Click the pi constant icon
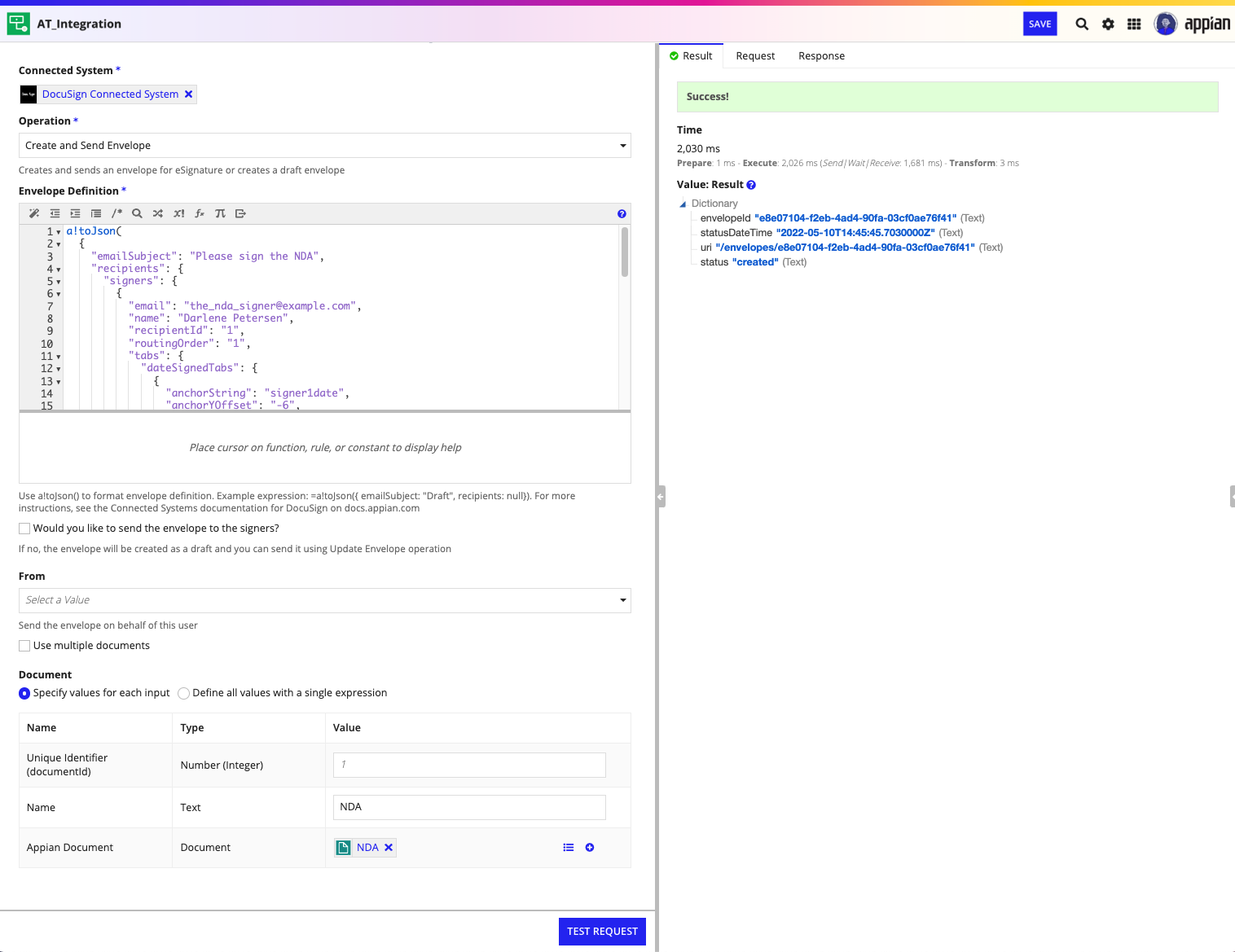The width and height of the screenshot is (1235, 952). pyautogui.click(x=220, y=213)
